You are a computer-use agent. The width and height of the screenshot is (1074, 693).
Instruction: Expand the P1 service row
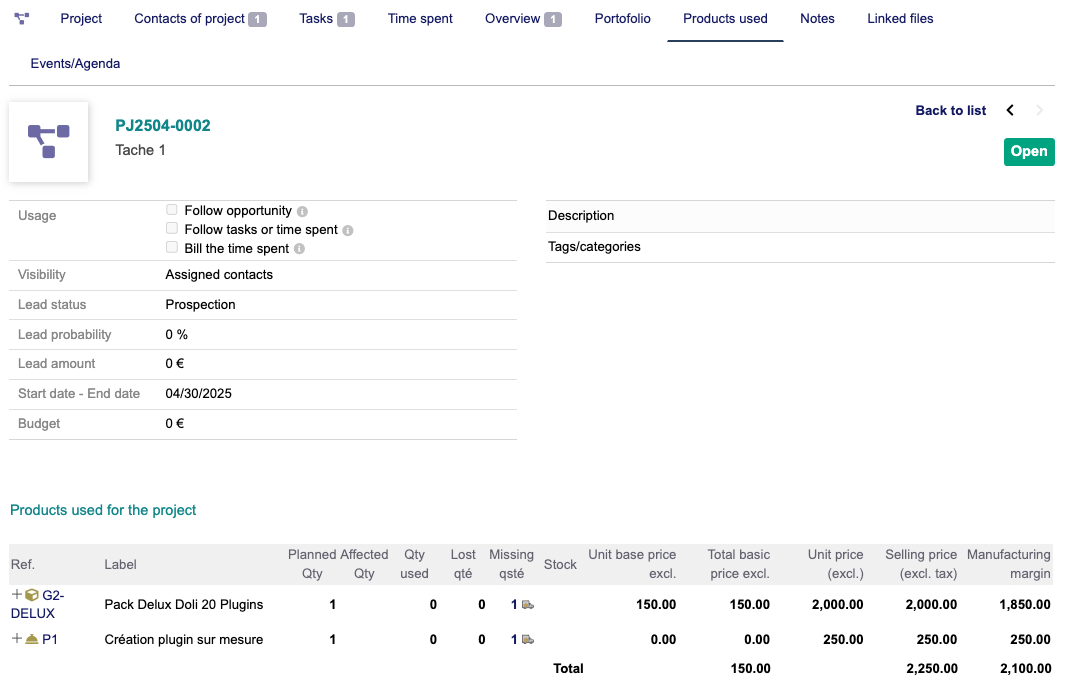pos(17,638)
